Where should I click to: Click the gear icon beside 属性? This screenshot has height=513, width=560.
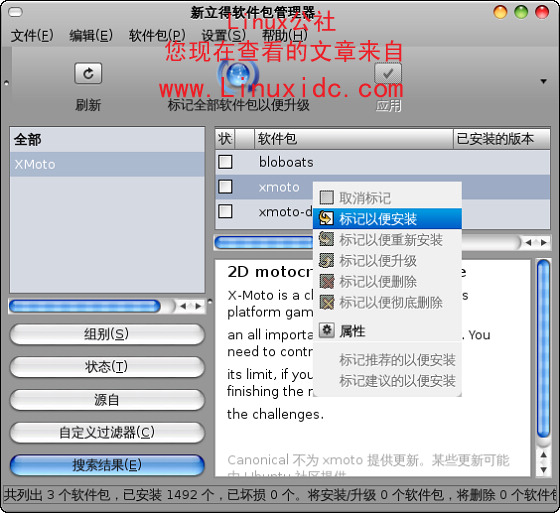(326, 330)
